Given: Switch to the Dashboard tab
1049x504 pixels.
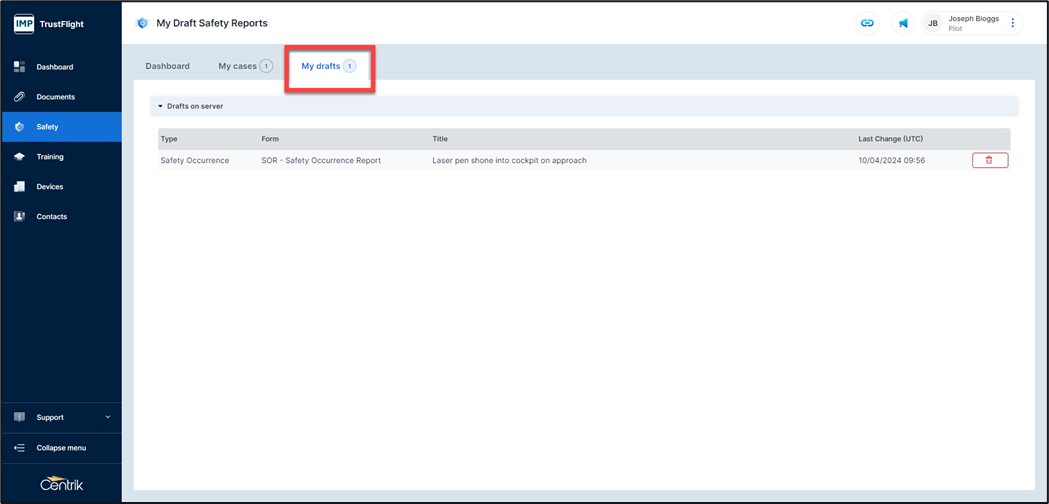Looking at the screenshot, I should [167, 66].
